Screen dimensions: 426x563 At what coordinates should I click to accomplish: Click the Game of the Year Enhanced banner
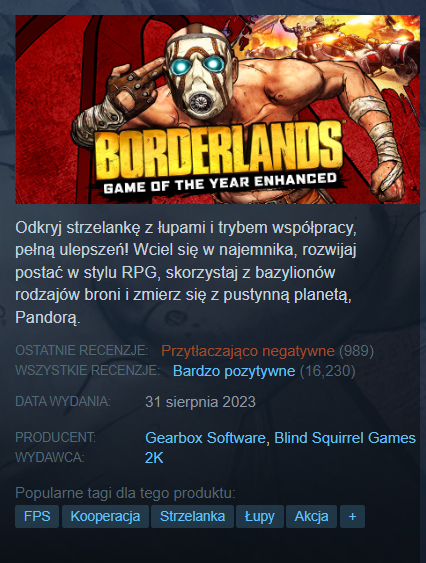click(220, 183)
